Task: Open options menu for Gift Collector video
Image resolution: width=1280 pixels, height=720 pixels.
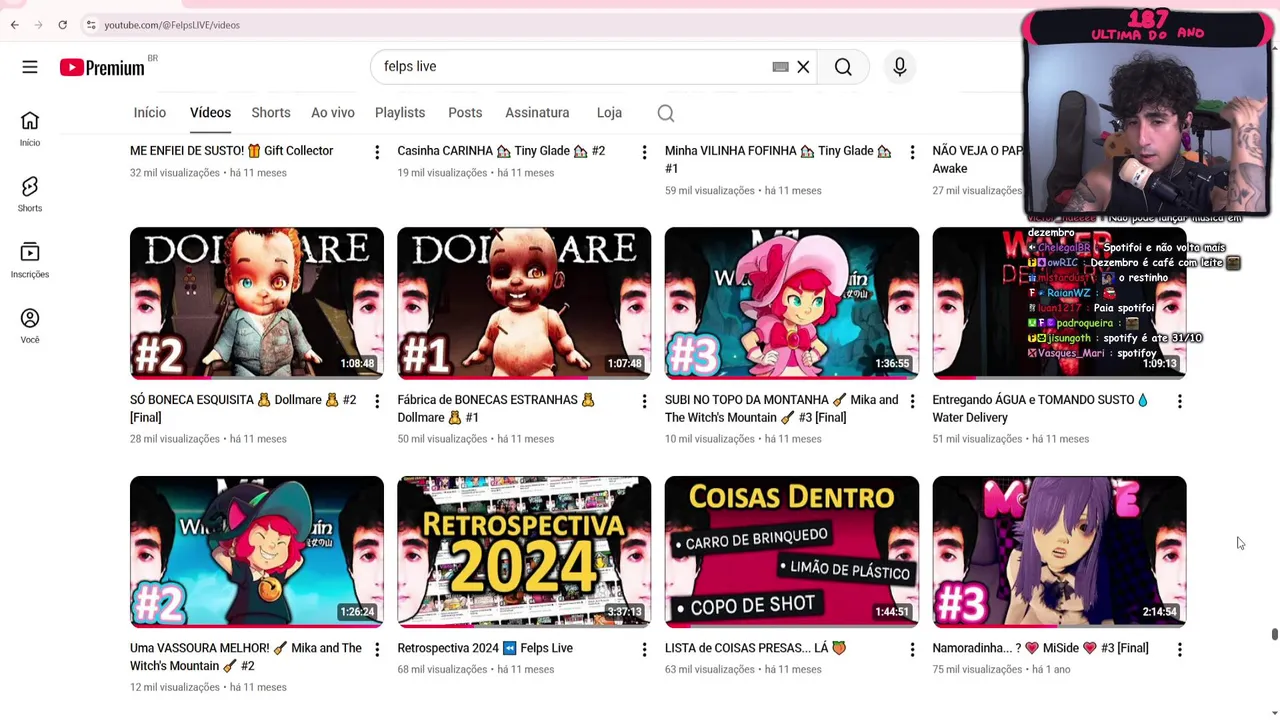Action: [377, 152]
